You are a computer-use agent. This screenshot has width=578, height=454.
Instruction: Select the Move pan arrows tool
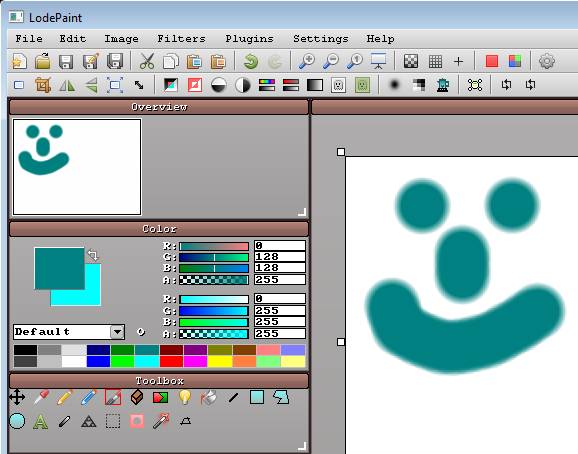[17, 397]
